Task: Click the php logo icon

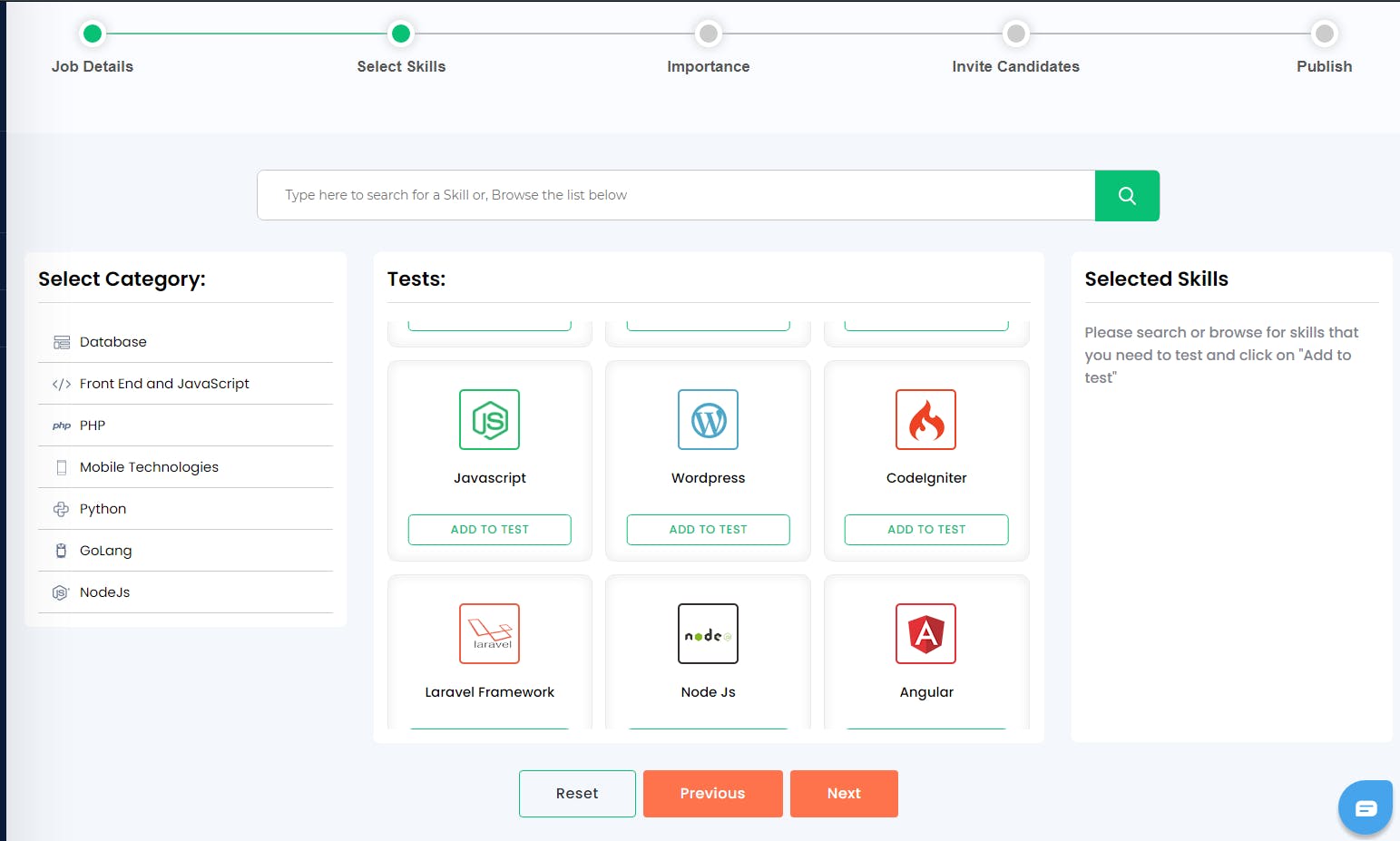Action: [x=62, y=425]
